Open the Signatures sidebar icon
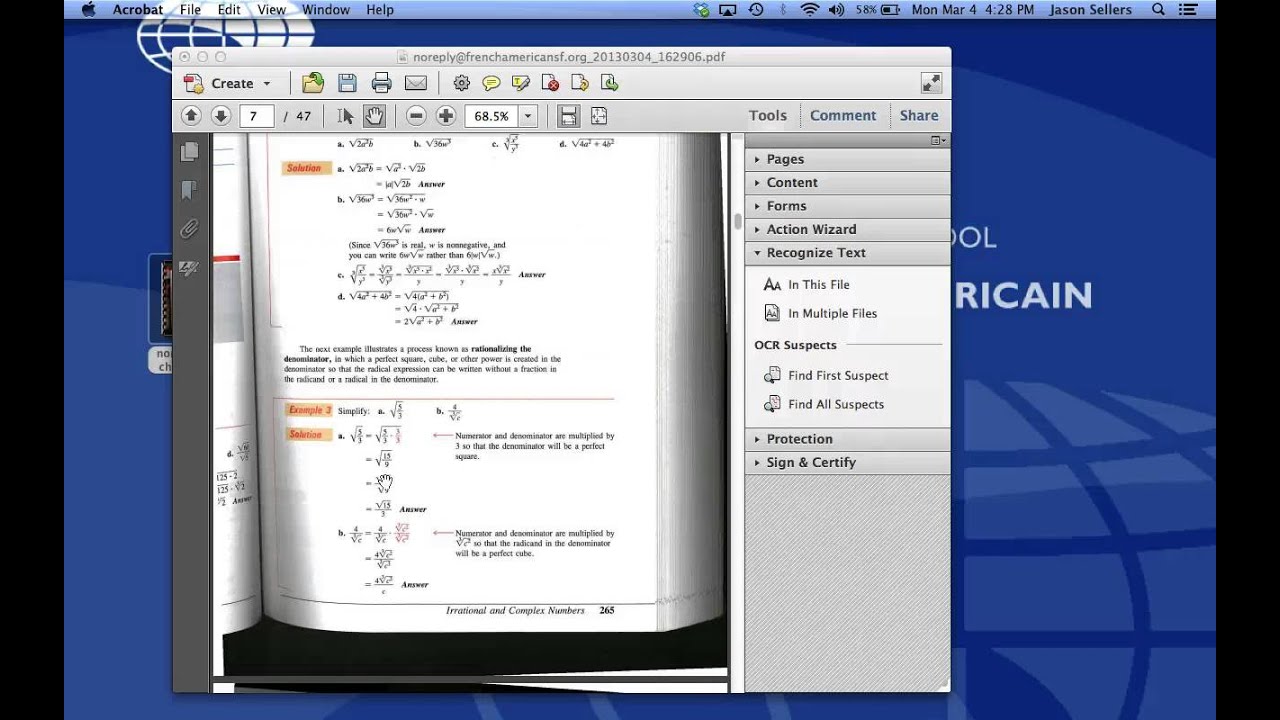Image resolution: width=1280 pixels, height=720 pixels. coord(189,268)
